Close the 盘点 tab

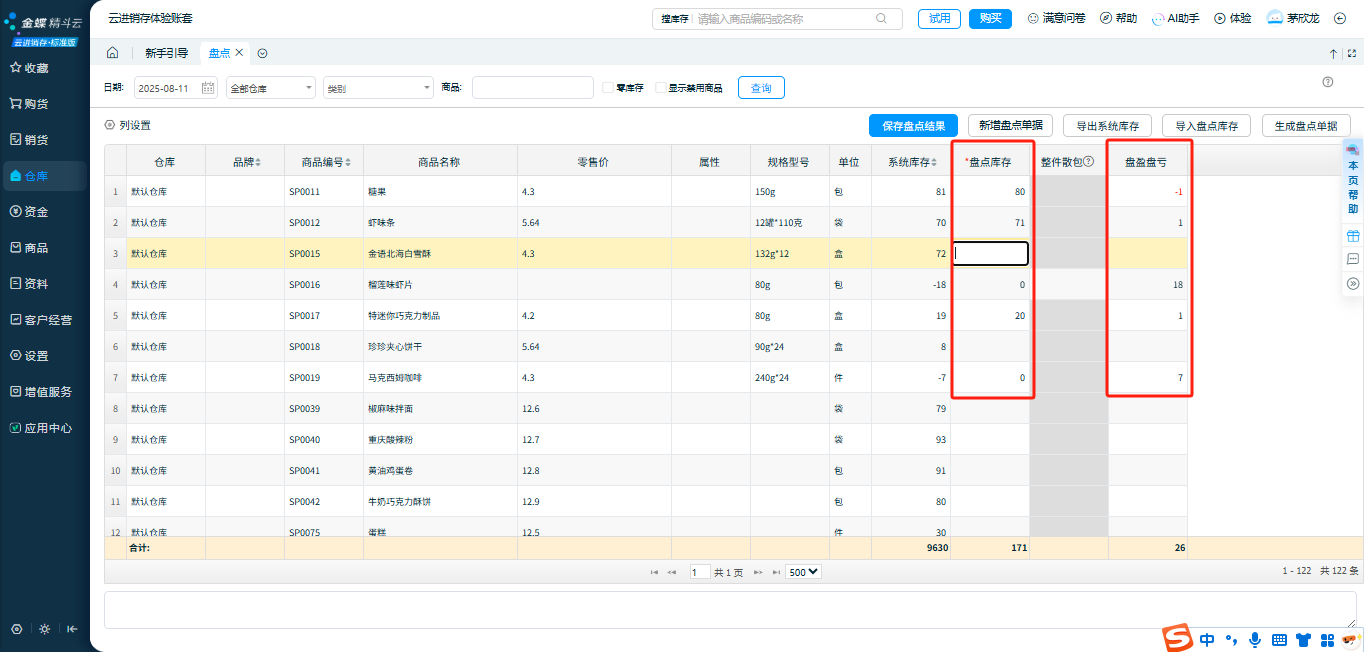[239, 53]
